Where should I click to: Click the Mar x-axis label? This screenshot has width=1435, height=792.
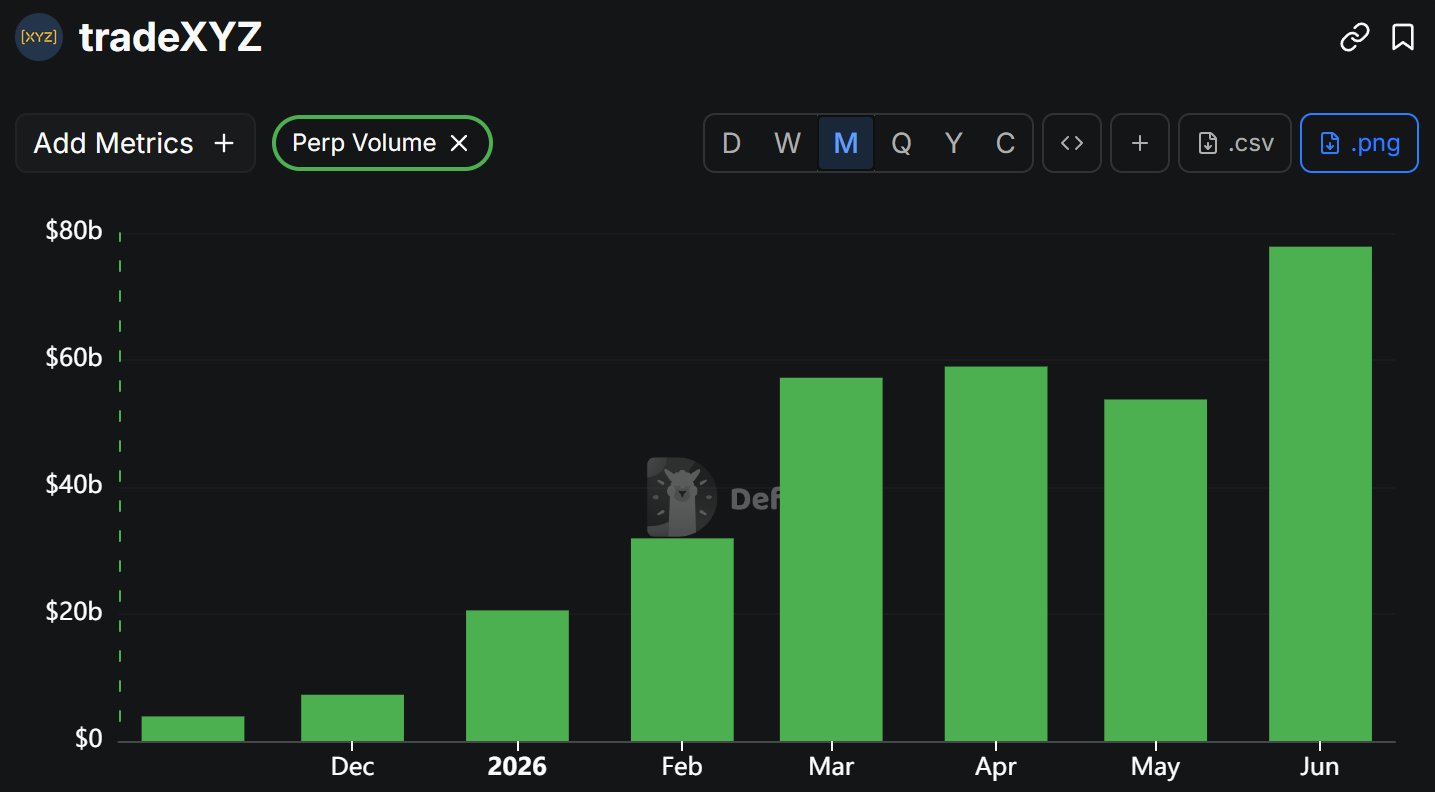pyautogui.click(x=831, y=767)
